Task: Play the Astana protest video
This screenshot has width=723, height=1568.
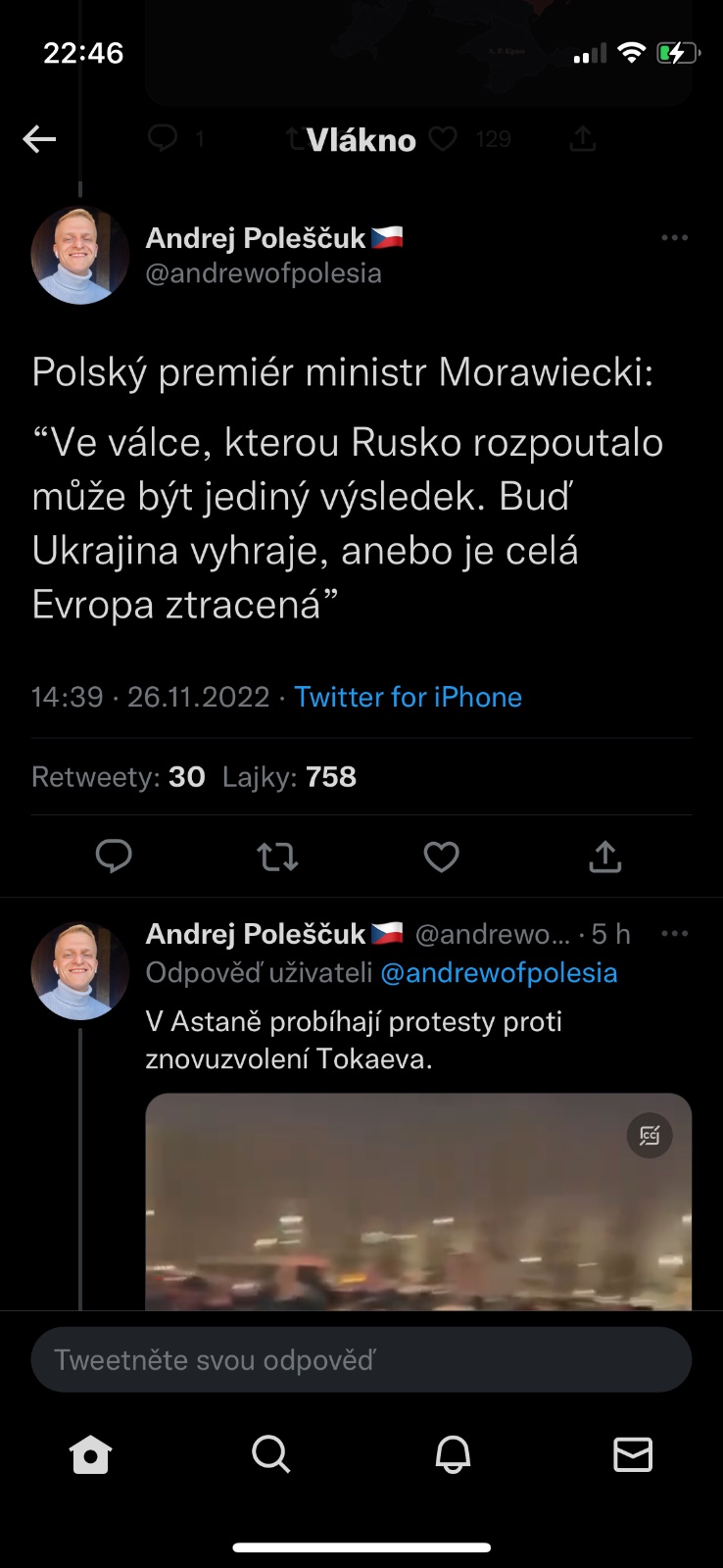Action: tap(418, 1215)
